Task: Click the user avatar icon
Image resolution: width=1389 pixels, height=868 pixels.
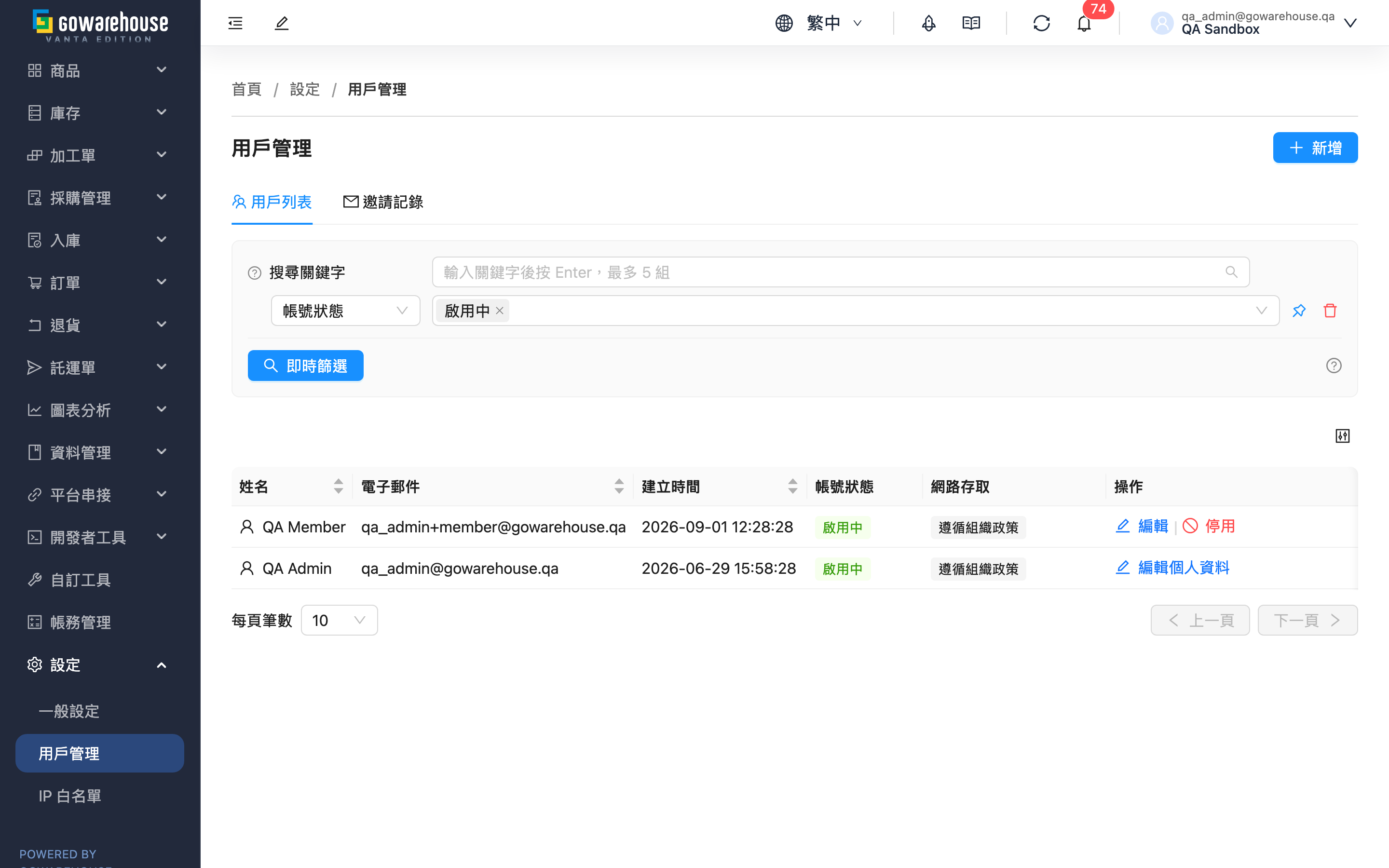Action: (1162, 23)
